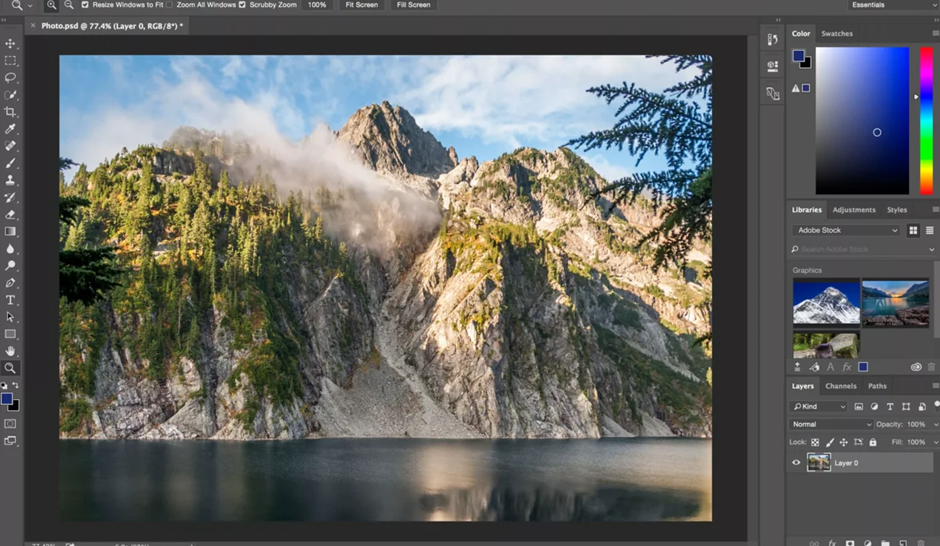Select the Horizontal Type tool
Image resolution: width=940 pixels, height=546 pixels.
(10, 300)
